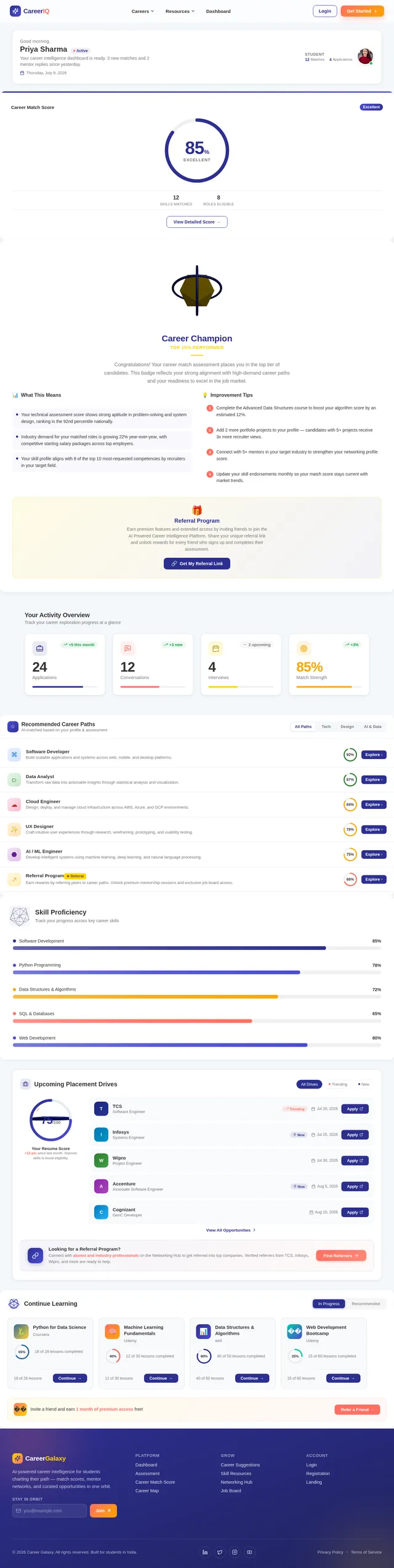Select the All Paths filter tab
Image resolution: width=394 pixels, height=1568 pixels.
303,726
